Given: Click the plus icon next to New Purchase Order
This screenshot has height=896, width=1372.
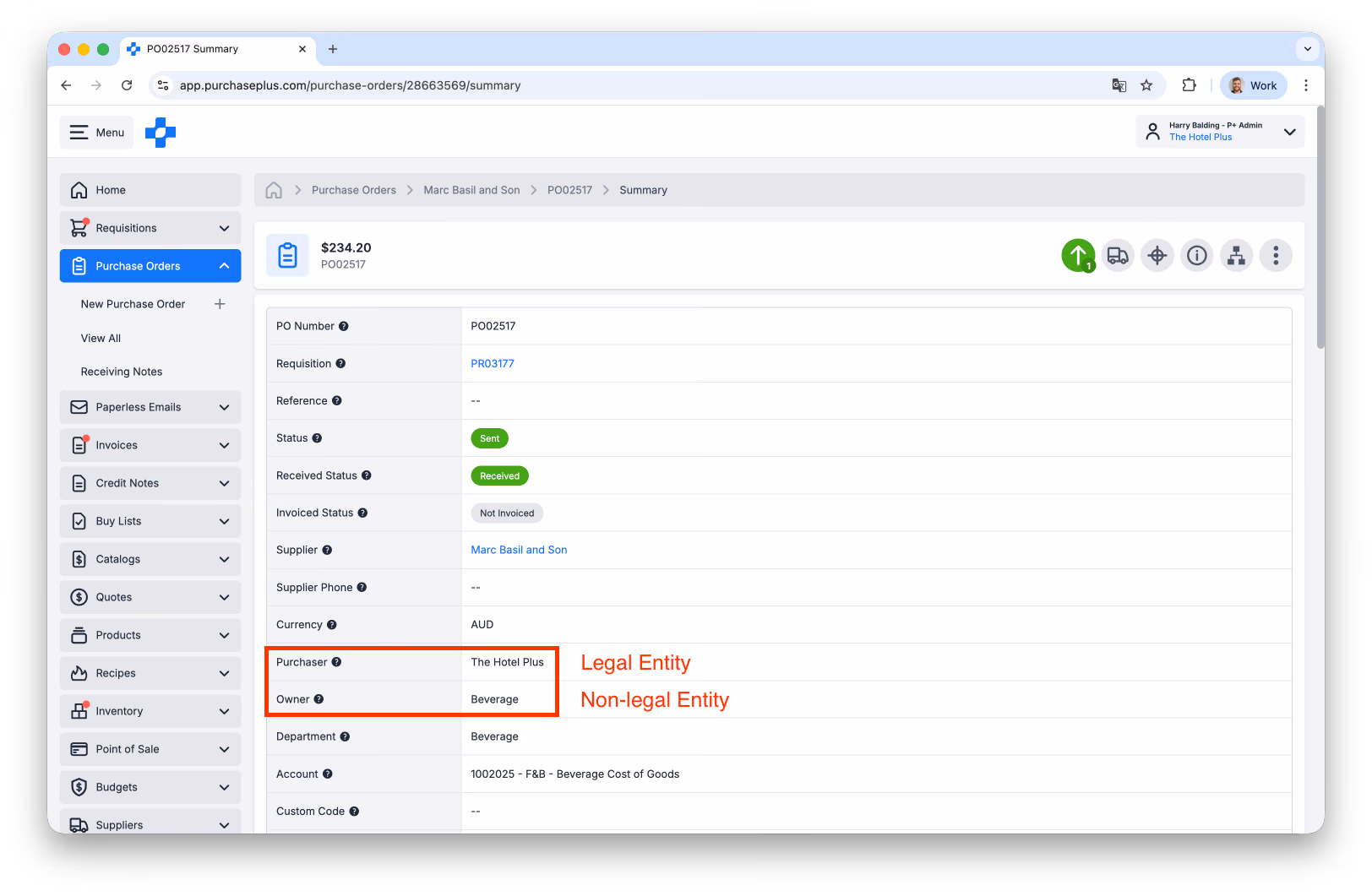Looking at the screenshot, I should click(220, 304).
